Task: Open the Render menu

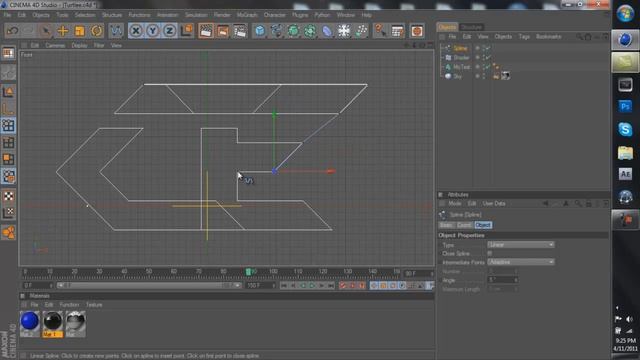Action: click(x=222, y=15)
